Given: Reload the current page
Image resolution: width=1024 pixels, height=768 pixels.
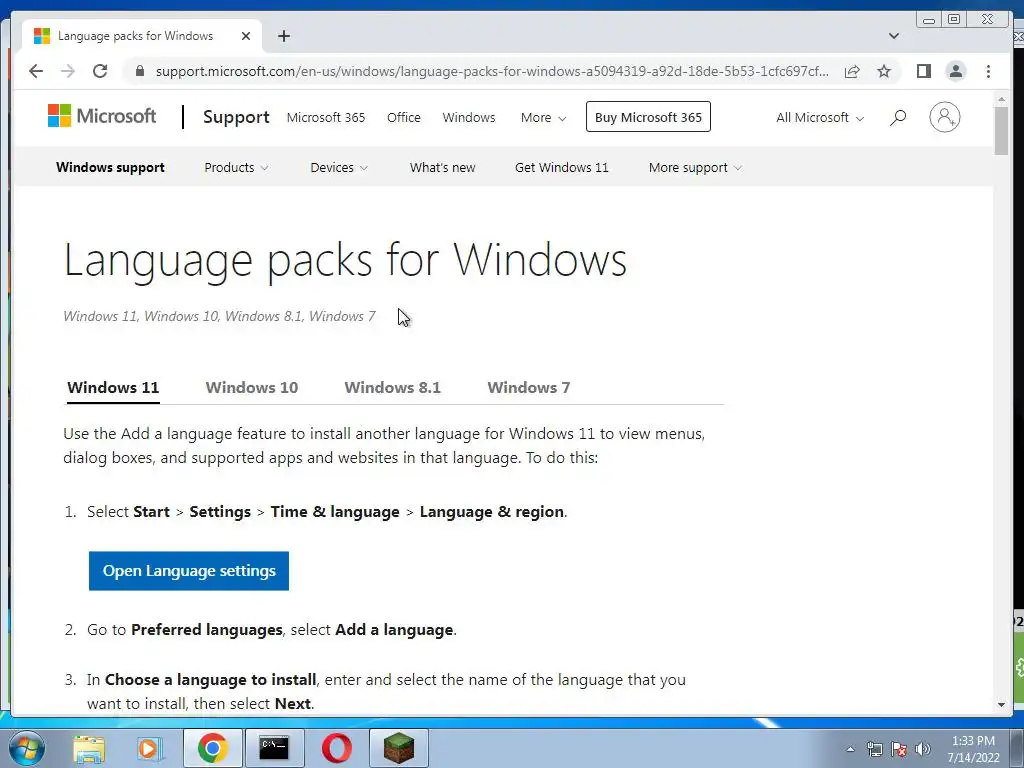Looking at the screenshot, I should (x=100, y=71).
